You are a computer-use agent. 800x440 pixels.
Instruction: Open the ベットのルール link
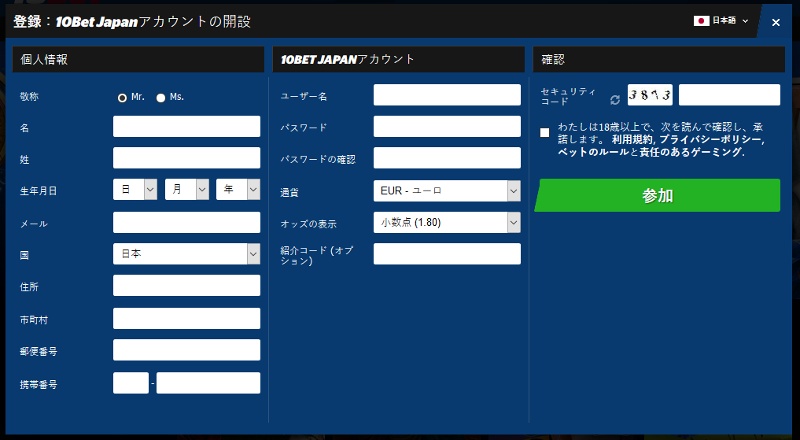coord(593,152)
